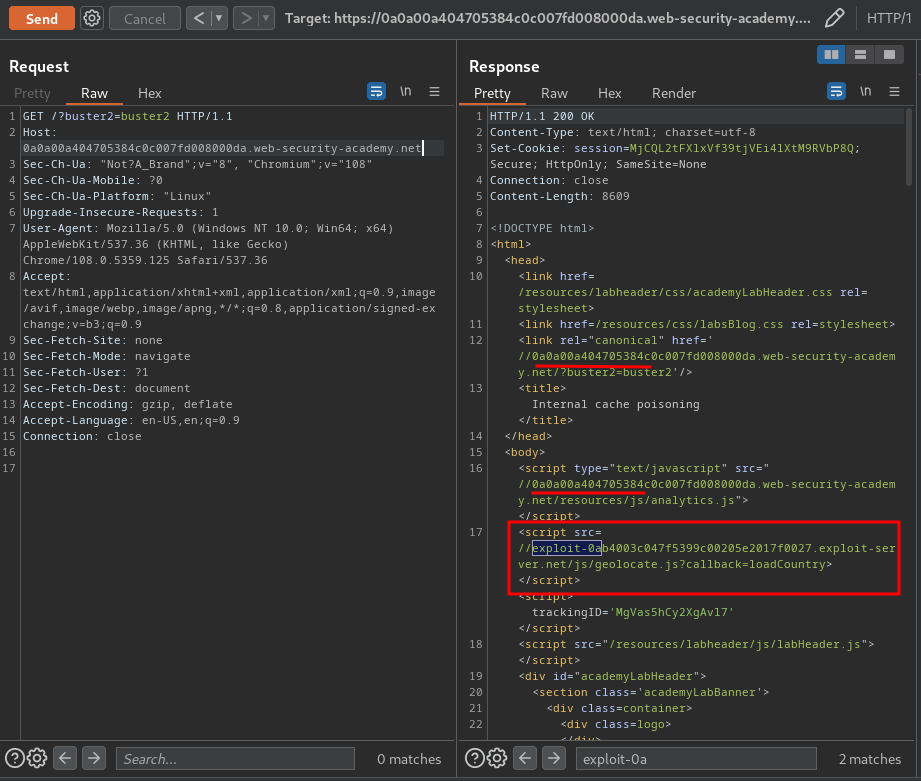Click the Sec-Ch-Ua-Platform header line

pyautogui.click(x=117, y=196)
